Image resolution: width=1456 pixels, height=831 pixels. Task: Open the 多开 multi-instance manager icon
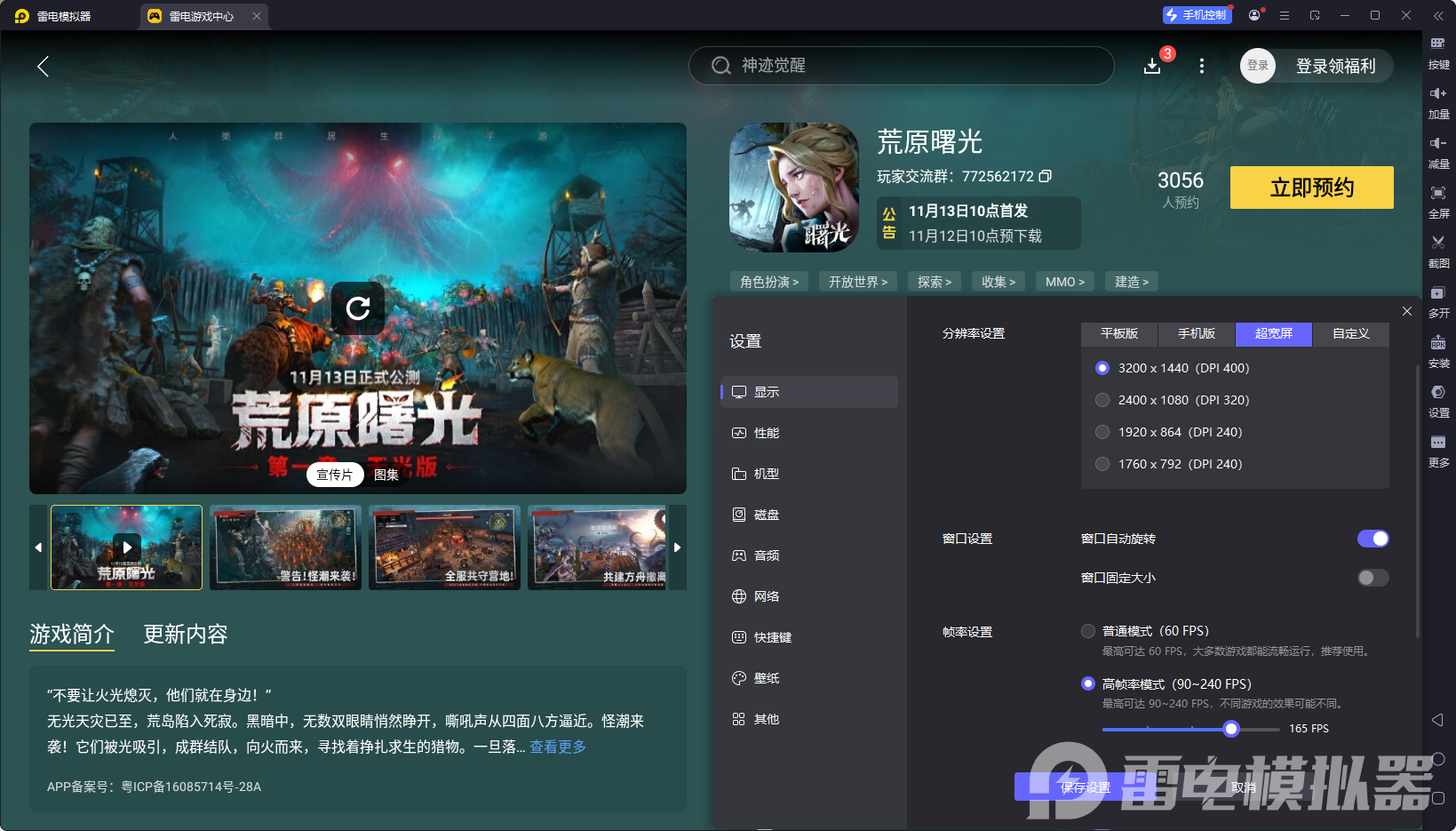[1438, 302]
